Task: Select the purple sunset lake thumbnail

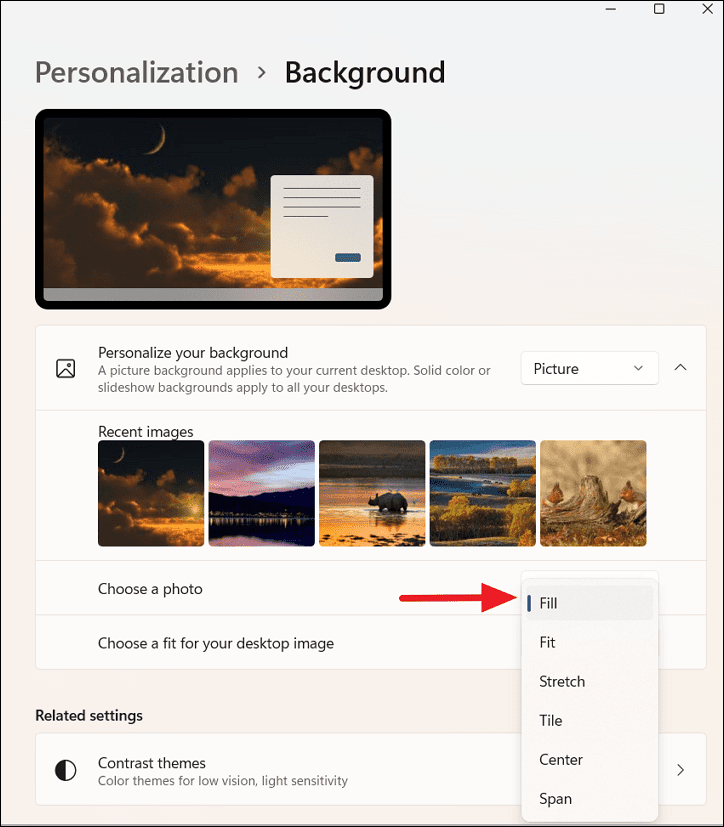Action: coord(262,493)
